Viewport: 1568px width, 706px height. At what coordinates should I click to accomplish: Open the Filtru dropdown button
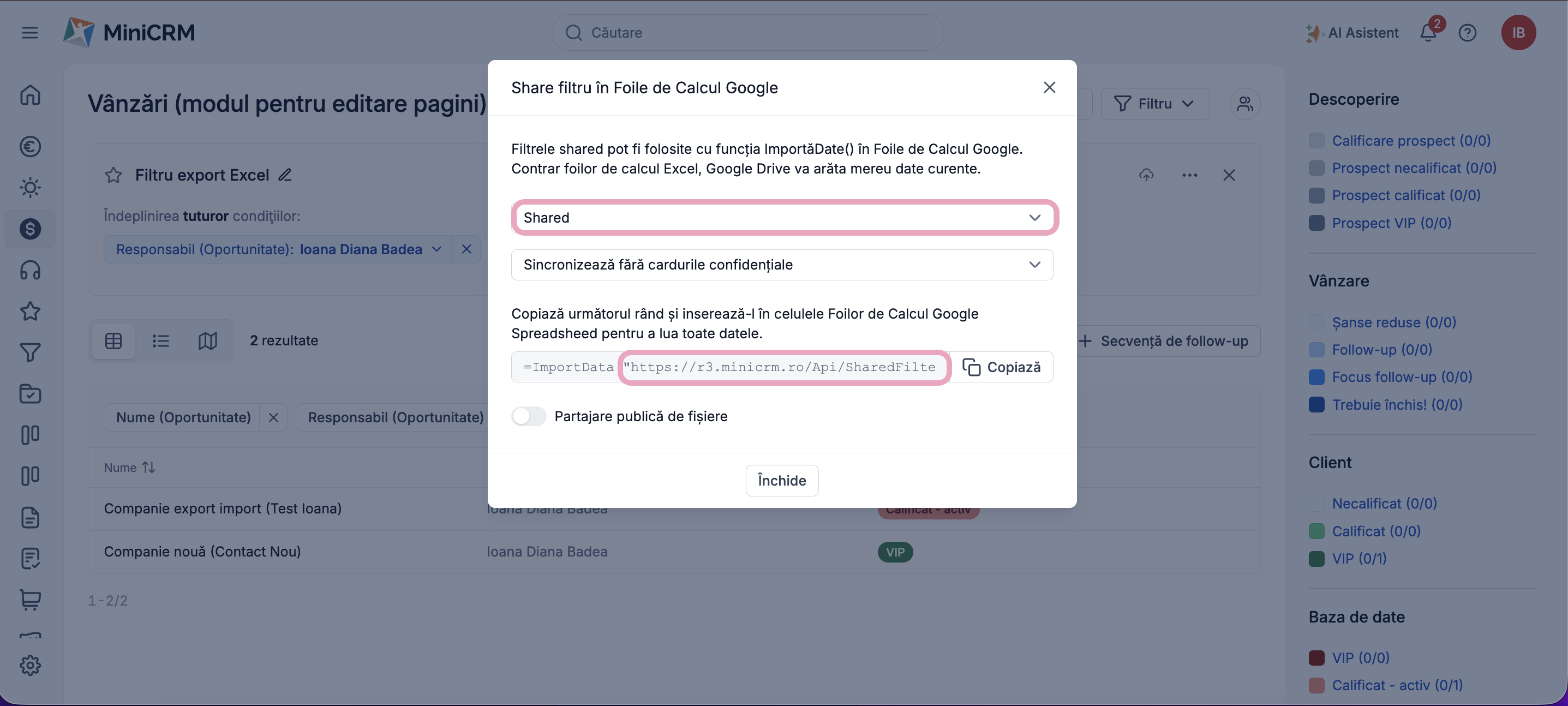[1154, 104]
